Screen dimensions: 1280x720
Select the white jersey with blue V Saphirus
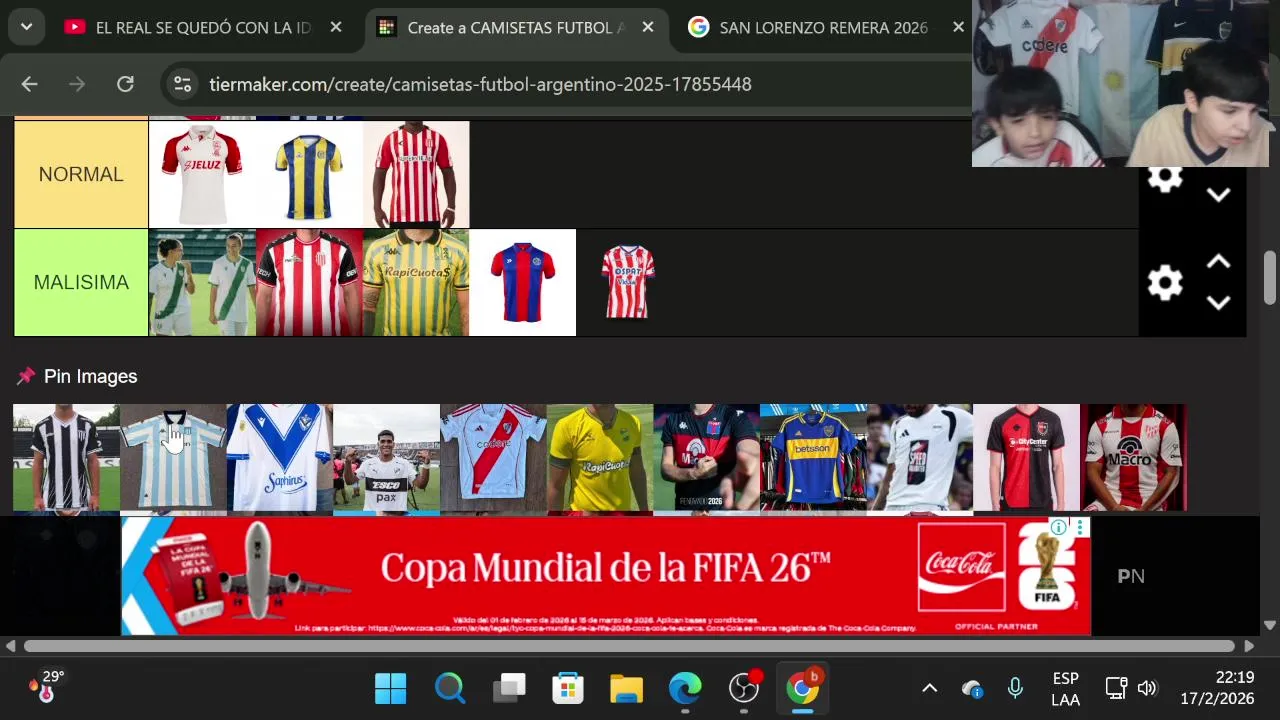280,458
